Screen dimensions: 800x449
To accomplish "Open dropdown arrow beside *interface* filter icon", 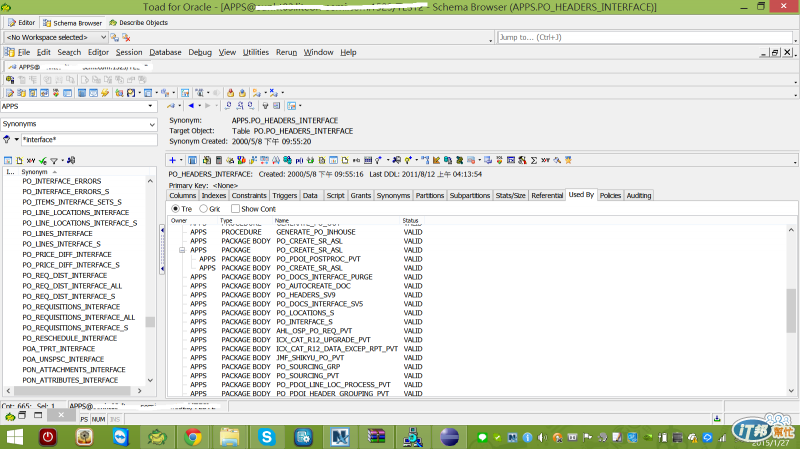I will coord(16,139).
